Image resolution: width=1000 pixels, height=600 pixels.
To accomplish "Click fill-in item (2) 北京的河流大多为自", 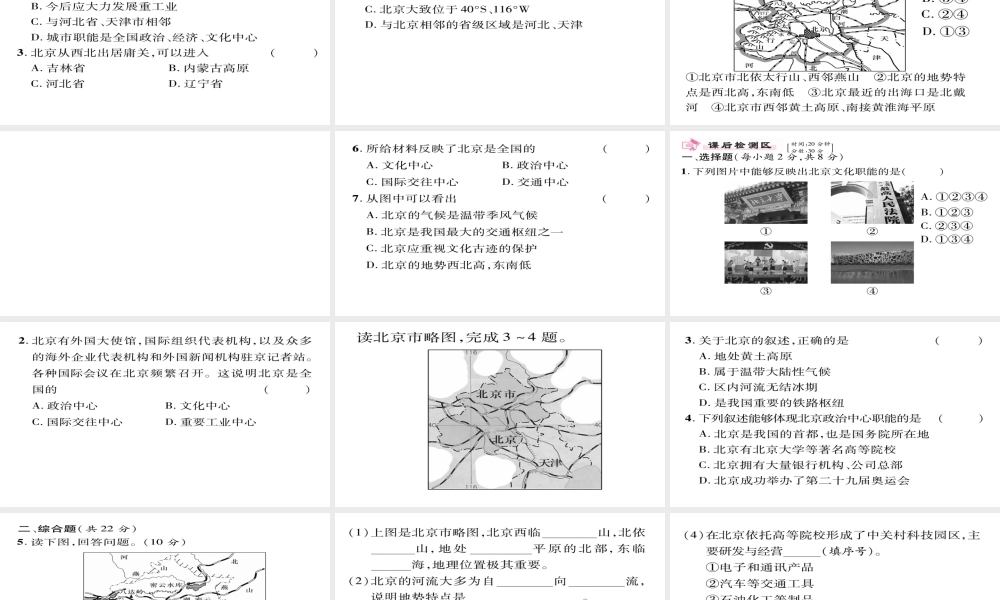I will click(497, 589).
